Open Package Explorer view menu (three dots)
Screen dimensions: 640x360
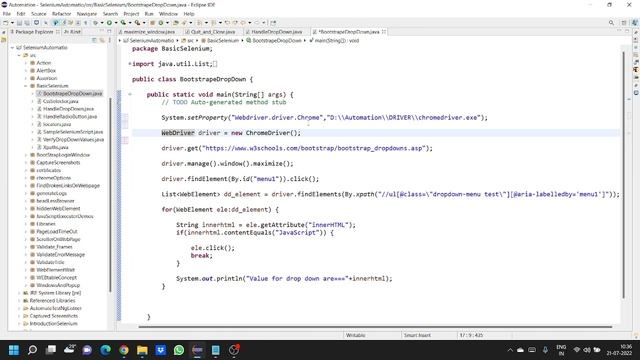click(109, 40)
